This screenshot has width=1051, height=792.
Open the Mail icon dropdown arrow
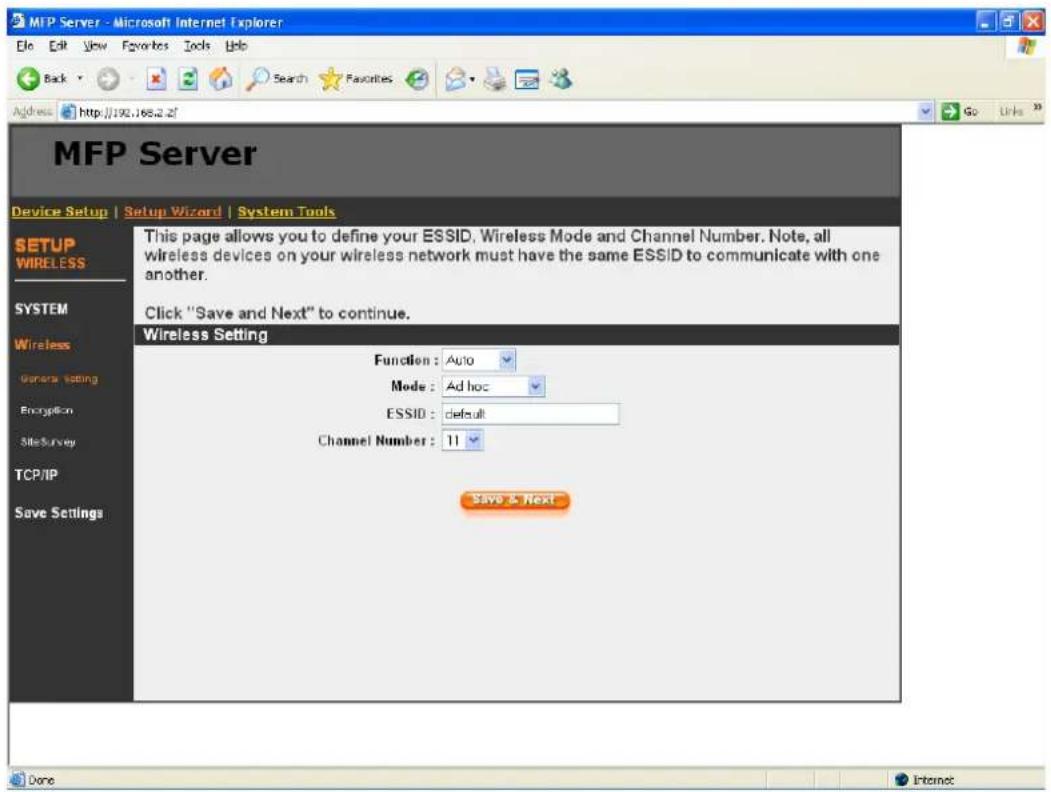coord(473,80)
